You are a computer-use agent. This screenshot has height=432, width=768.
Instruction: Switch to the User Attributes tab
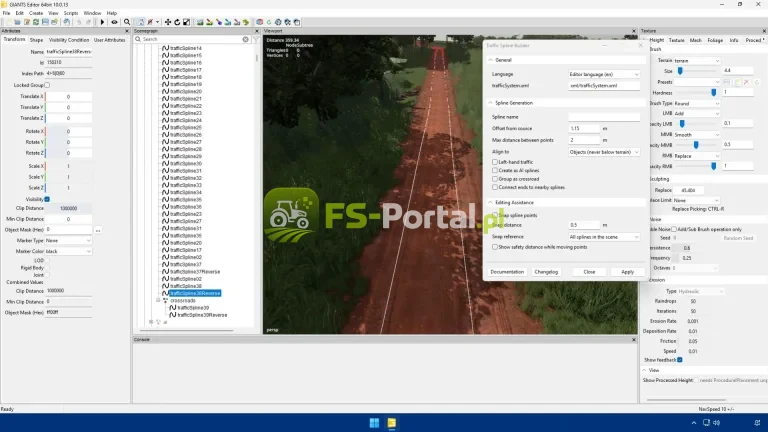point(109,40)
